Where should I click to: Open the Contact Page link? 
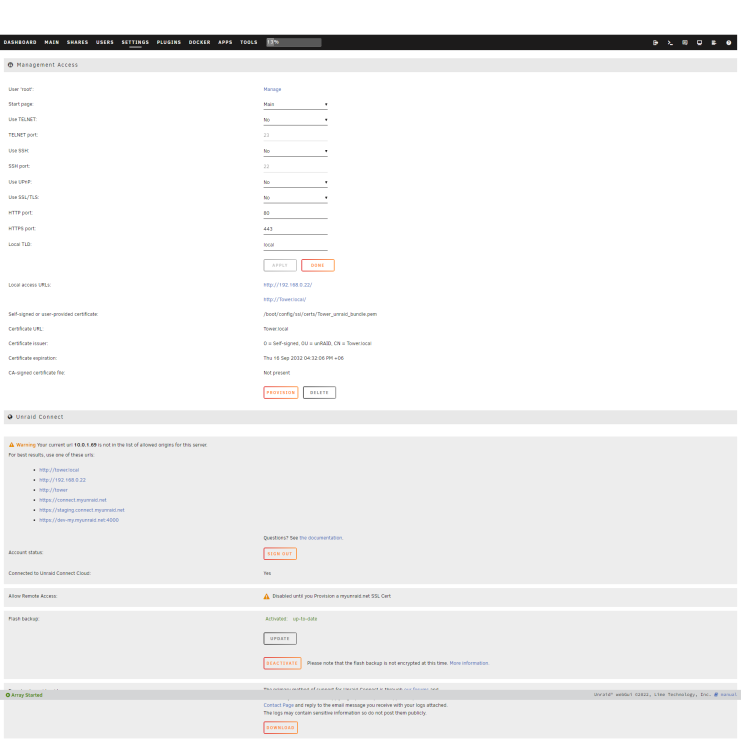coord(278,706)
